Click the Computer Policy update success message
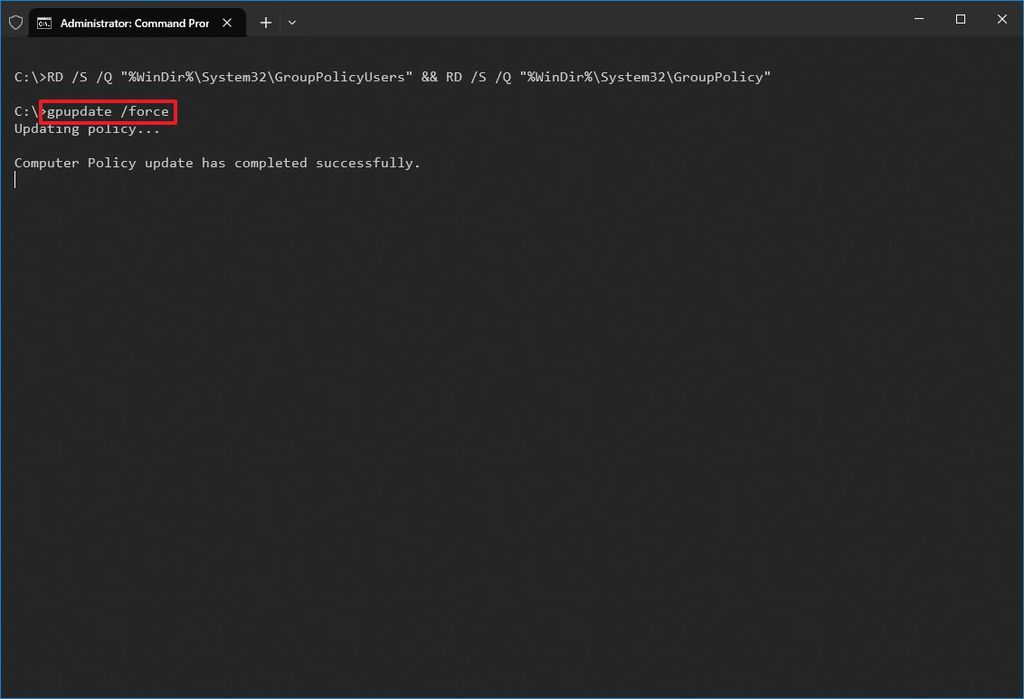This screenshot has width=1024, height=699. (x=216, y=162)
